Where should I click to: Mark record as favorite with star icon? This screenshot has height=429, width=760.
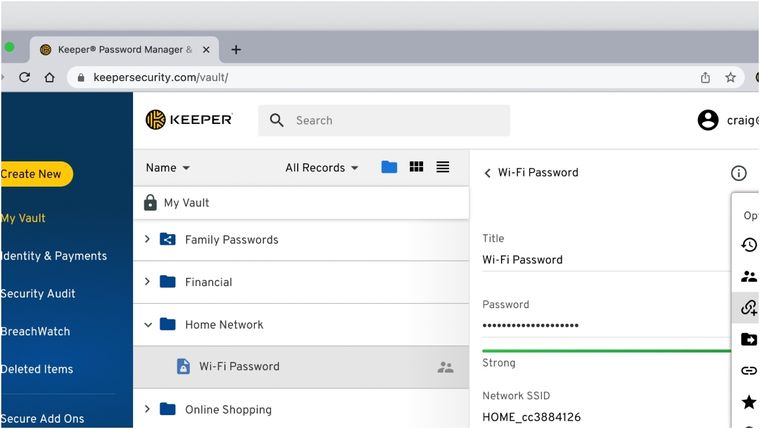click(749, 402)
